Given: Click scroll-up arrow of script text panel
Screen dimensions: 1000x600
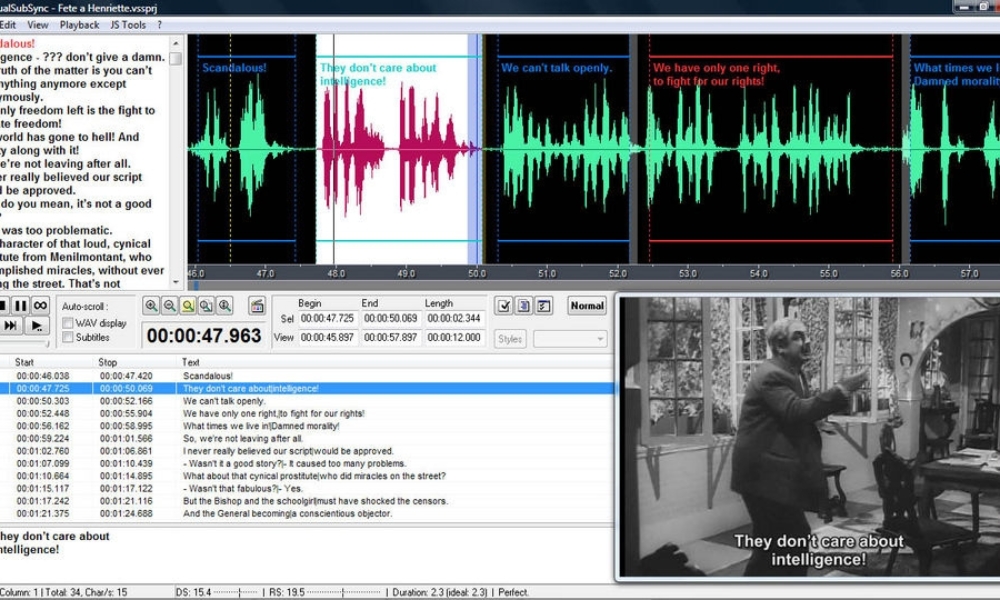Looking at the screenshot, I should pos(176,43).
